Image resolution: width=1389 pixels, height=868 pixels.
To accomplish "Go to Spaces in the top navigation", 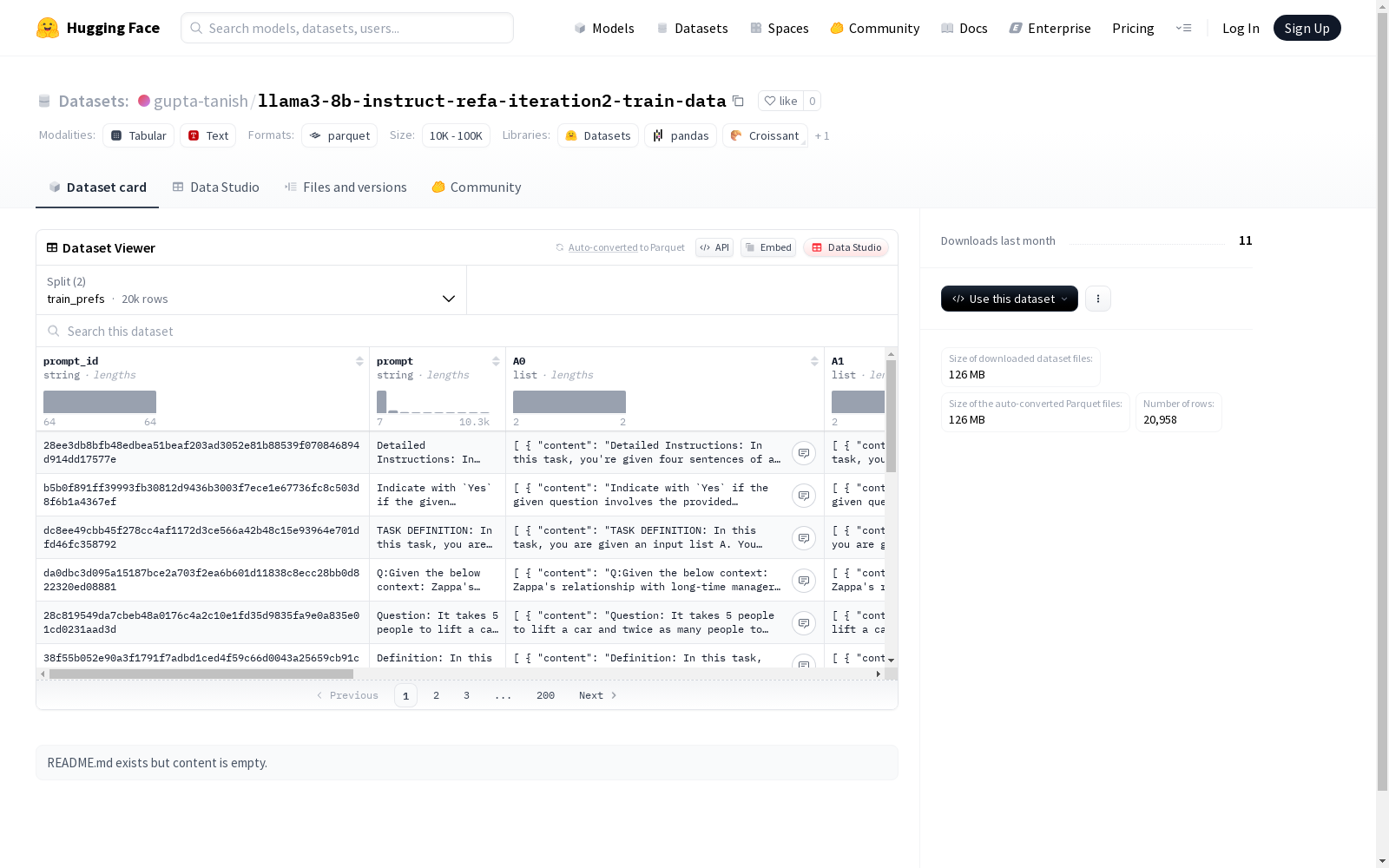I will coord(780,28).
